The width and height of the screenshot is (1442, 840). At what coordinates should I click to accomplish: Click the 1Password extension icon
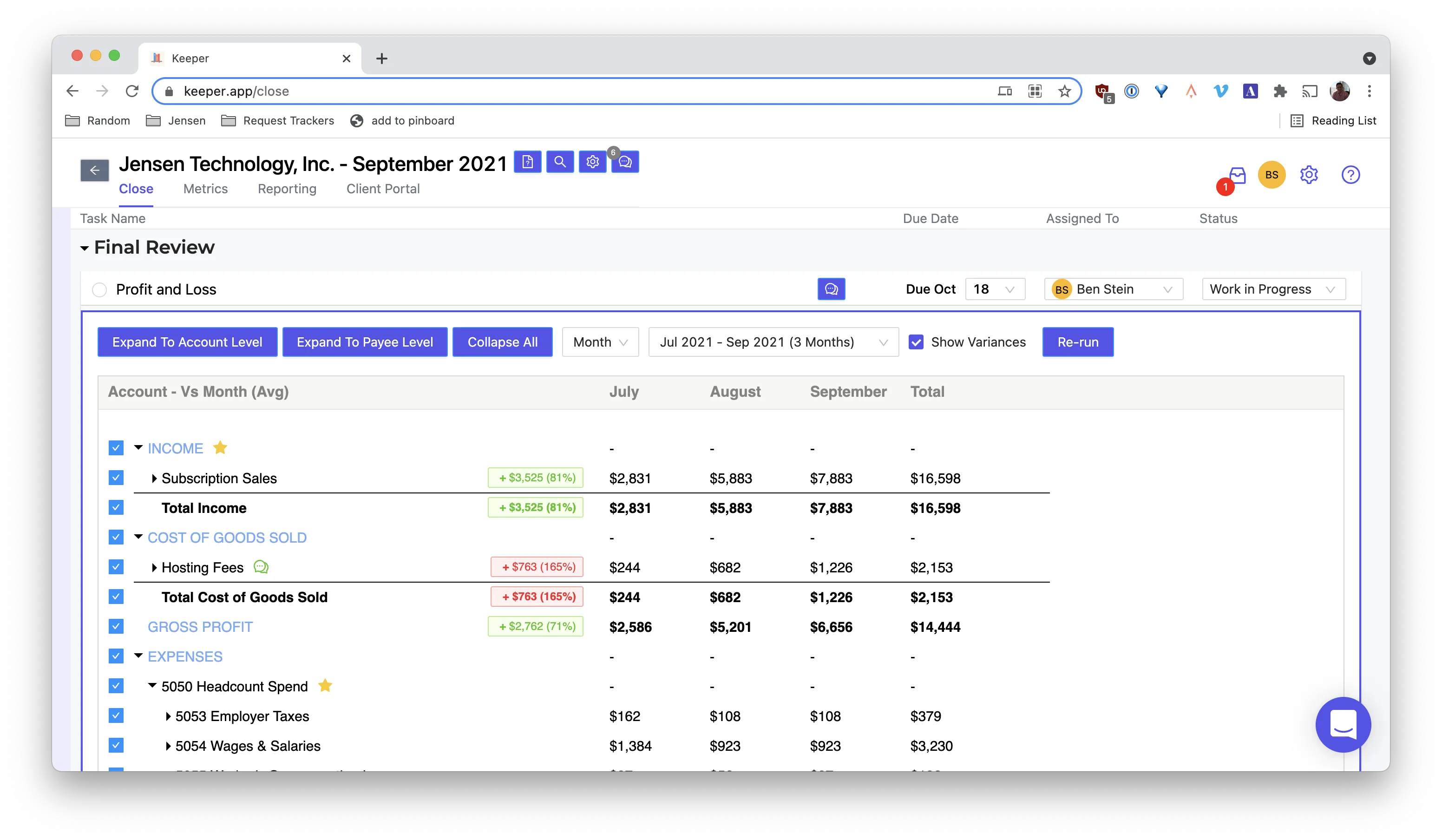[x=1131, y=91]
